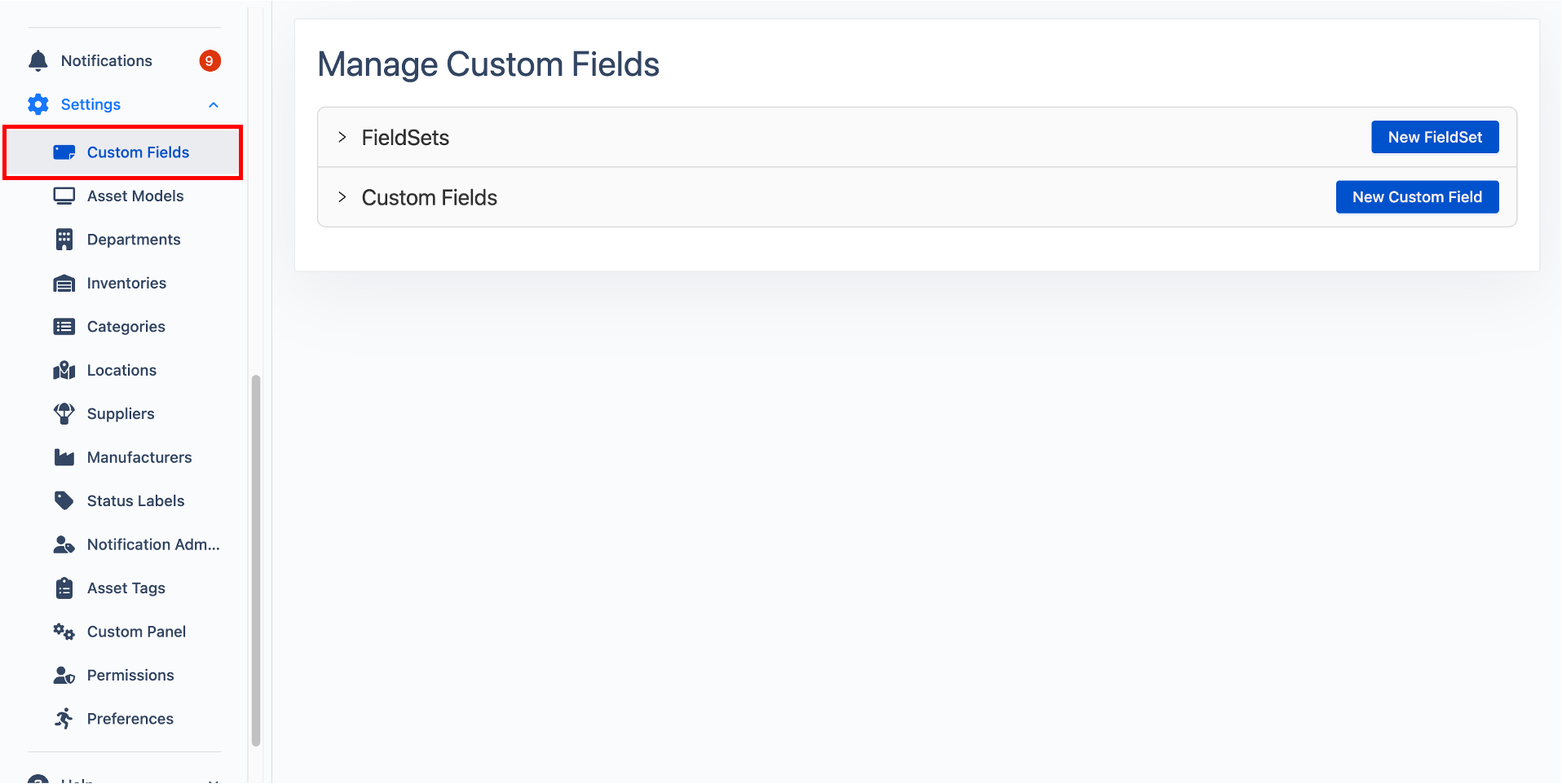Open the Categories settings page

tap(126, 327)
